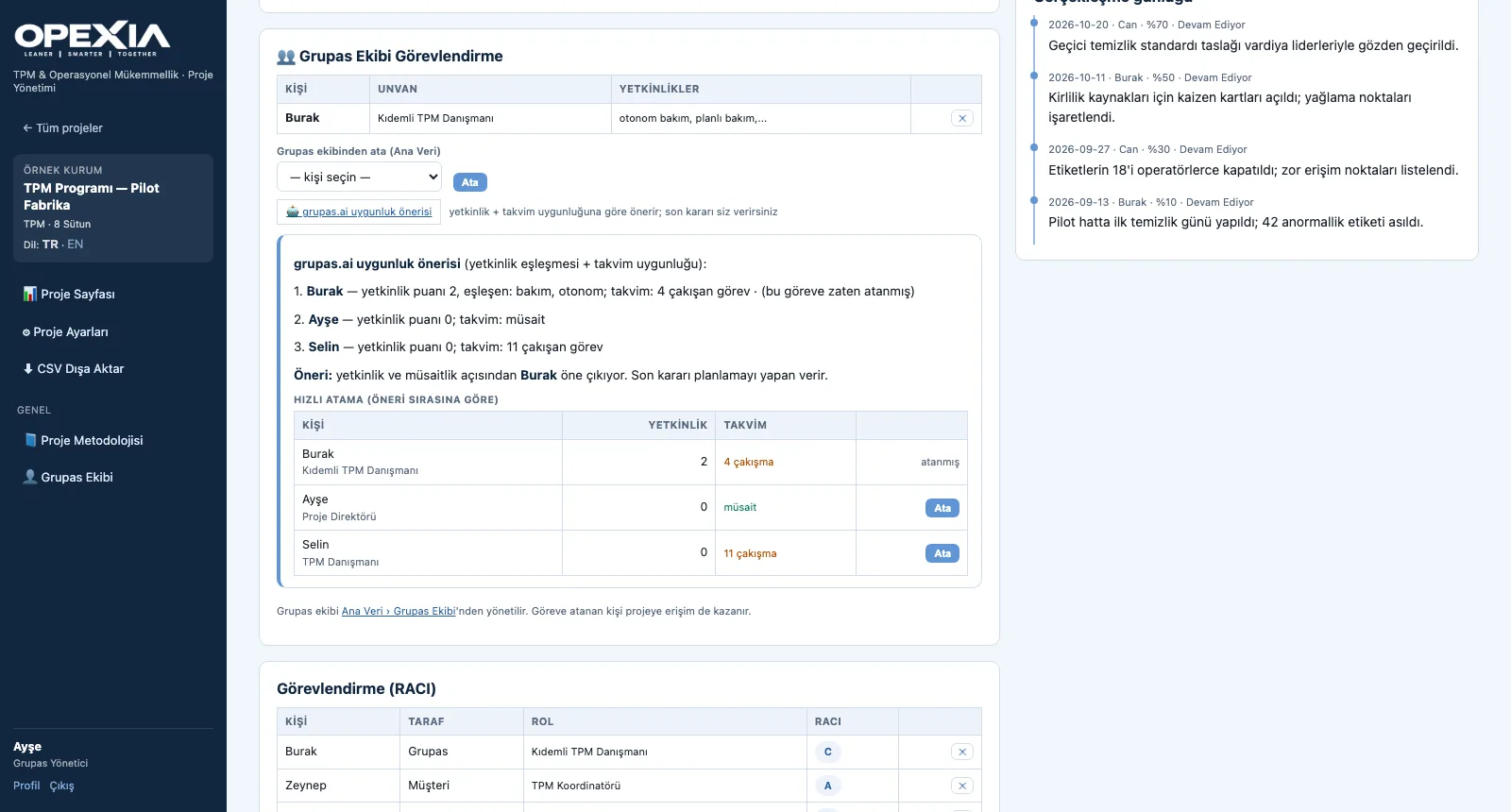Click 'TPM Koordinatörü' role cell

coord(665,787)
